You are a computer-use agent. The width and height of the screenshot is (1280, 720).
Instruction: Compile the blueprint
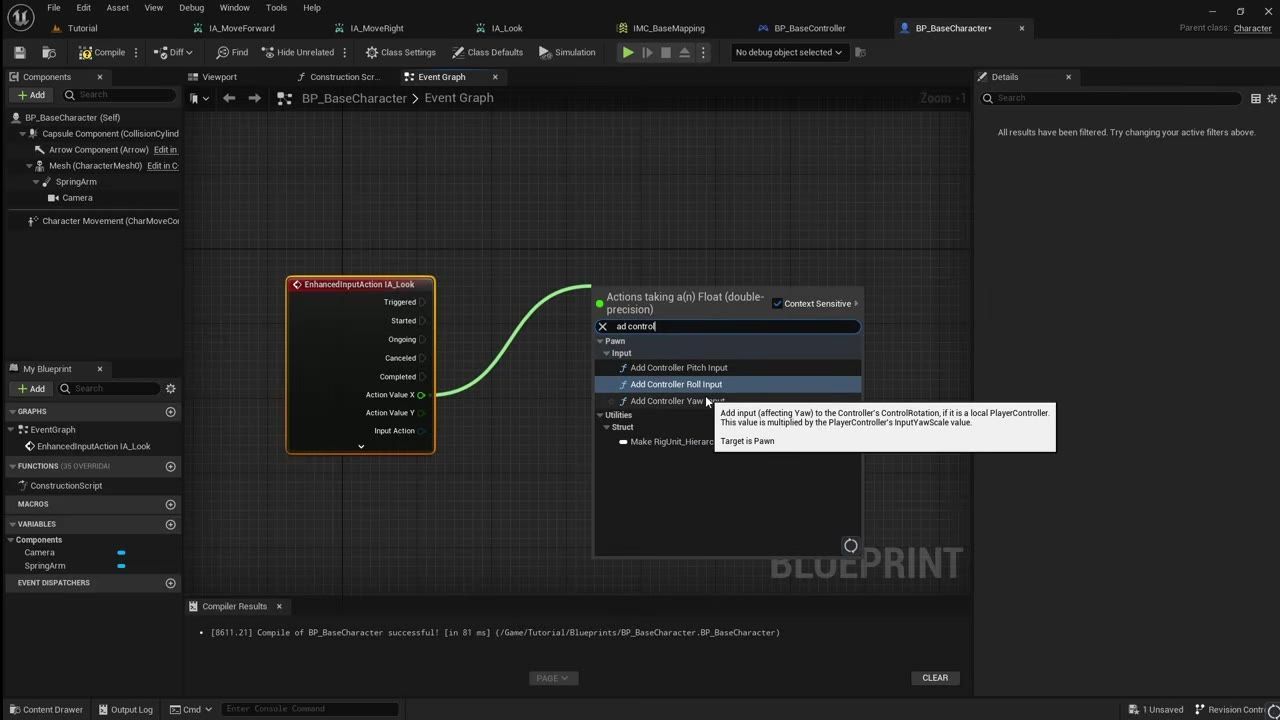click(x=102, y=52)
